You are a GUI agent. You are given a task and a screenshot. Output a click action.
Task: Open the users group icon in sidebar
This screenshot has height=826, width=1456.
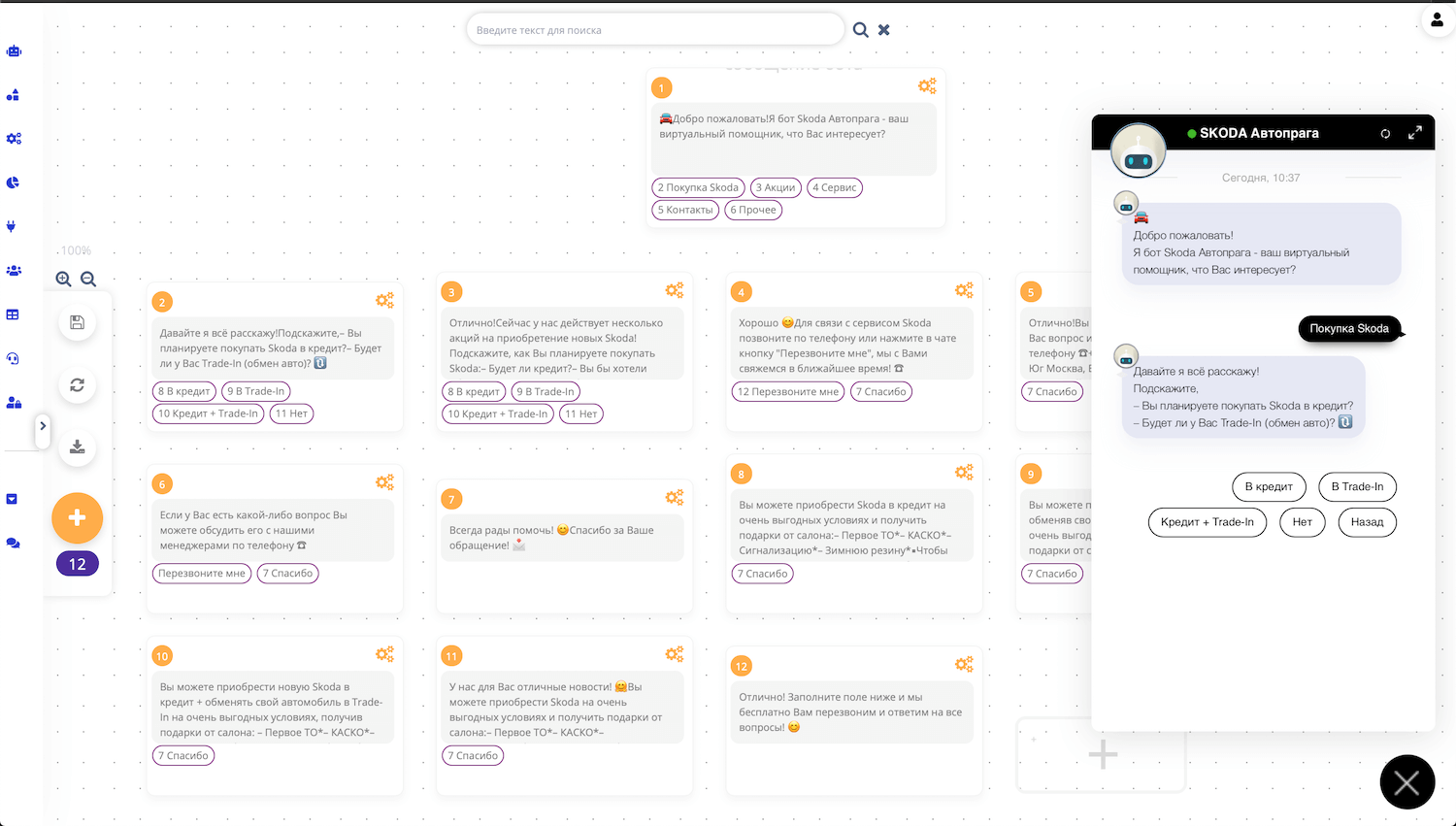pyautogui.click(x=14, y=271)
